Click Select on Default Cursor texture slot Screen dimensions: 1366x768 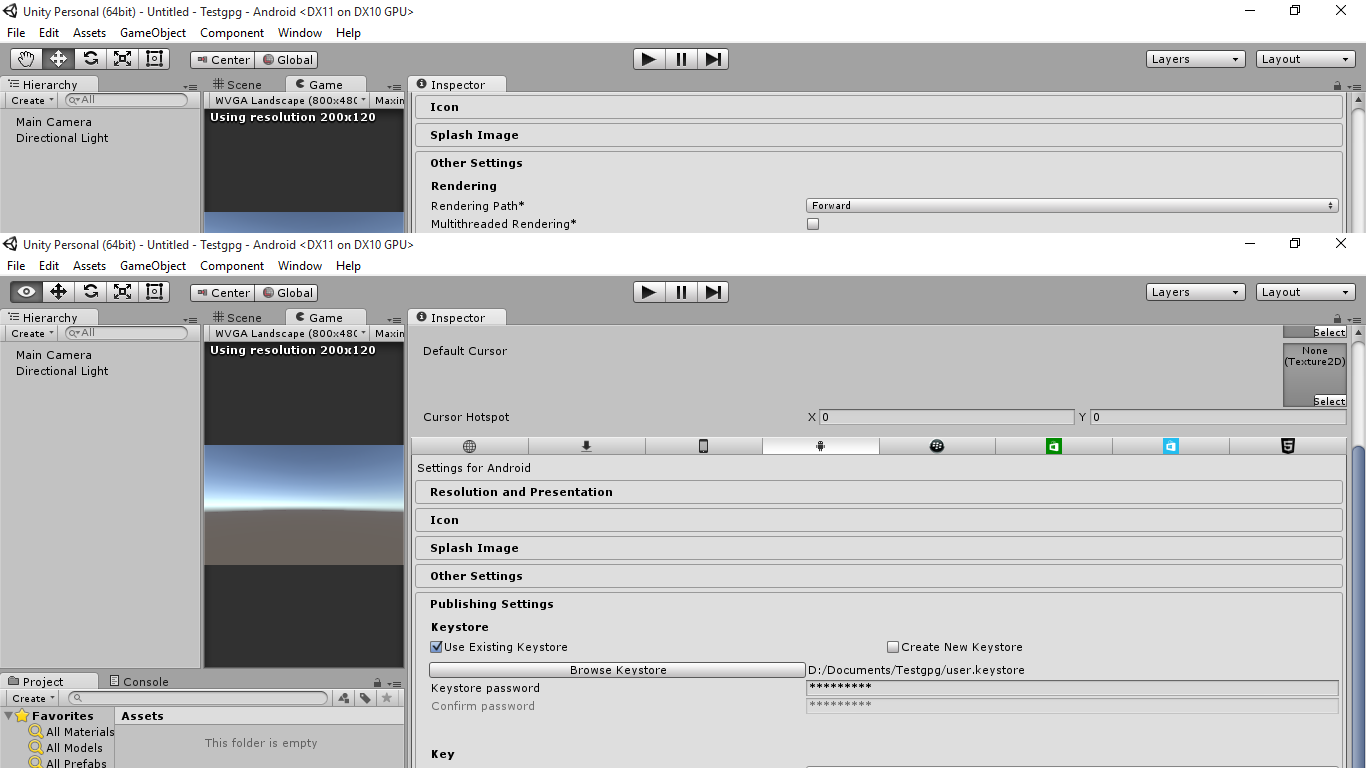click(x=1329, y=401)
